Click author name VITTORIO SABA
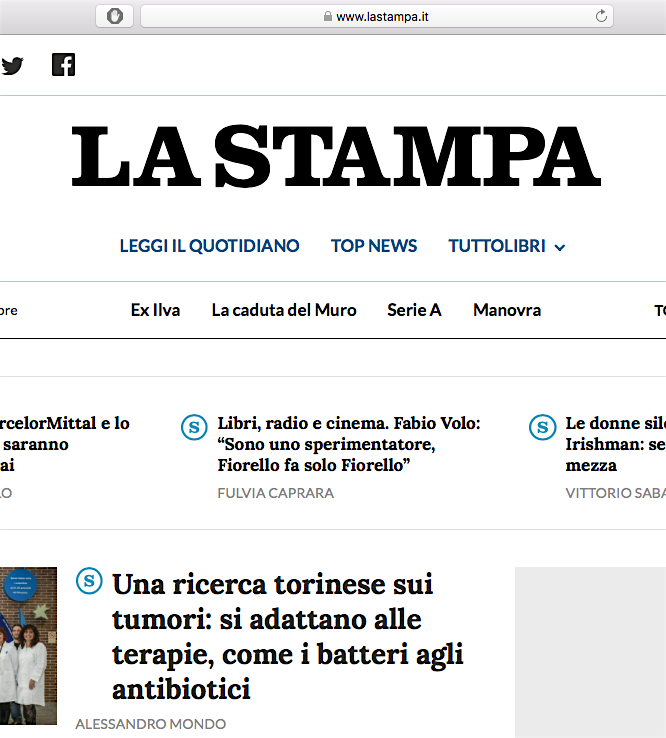This screenshot has width=666, height=738. (x=616, y=493)
